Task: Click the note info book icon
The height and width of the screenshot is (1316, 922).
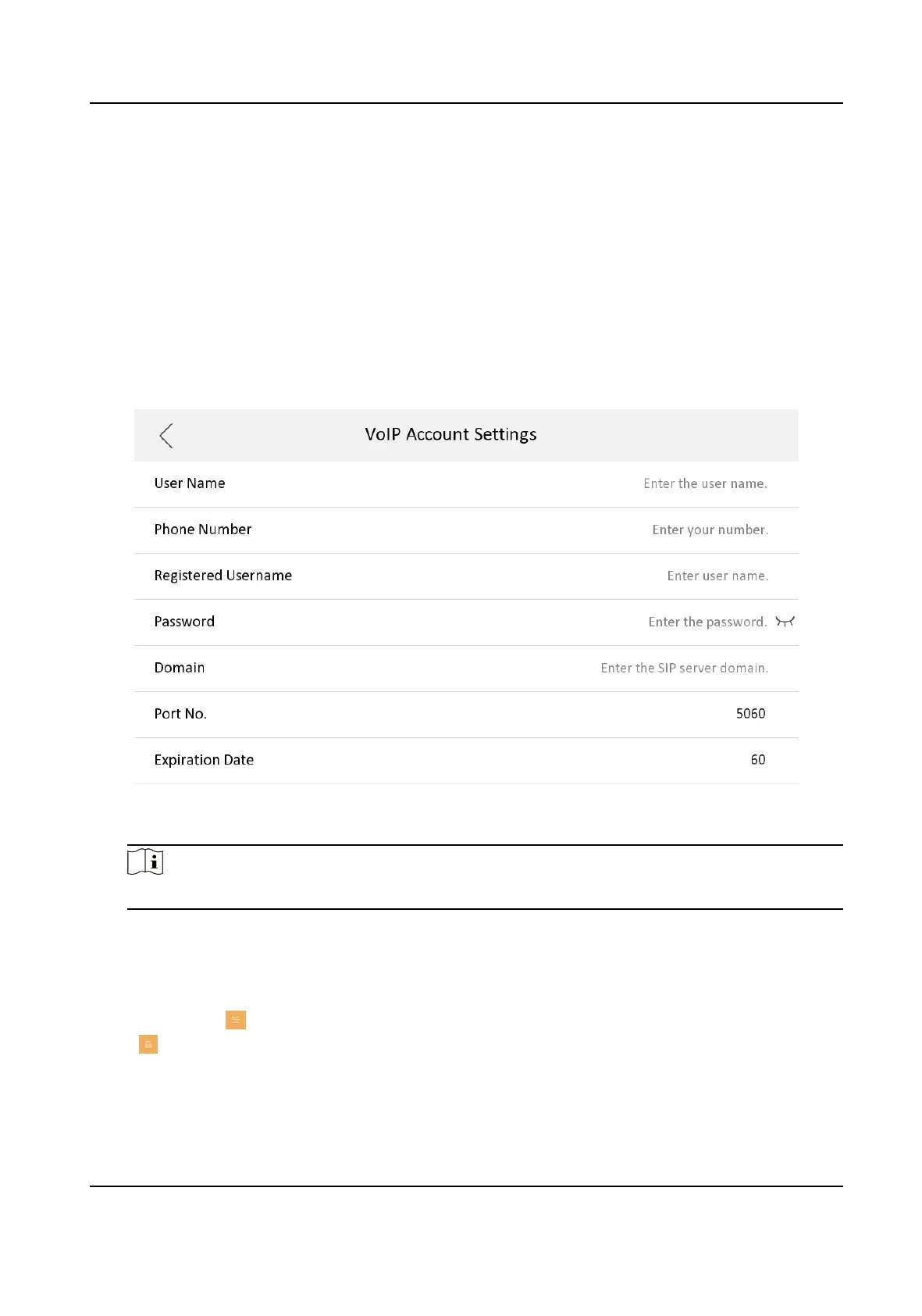Action: click(x=145, y=861)
